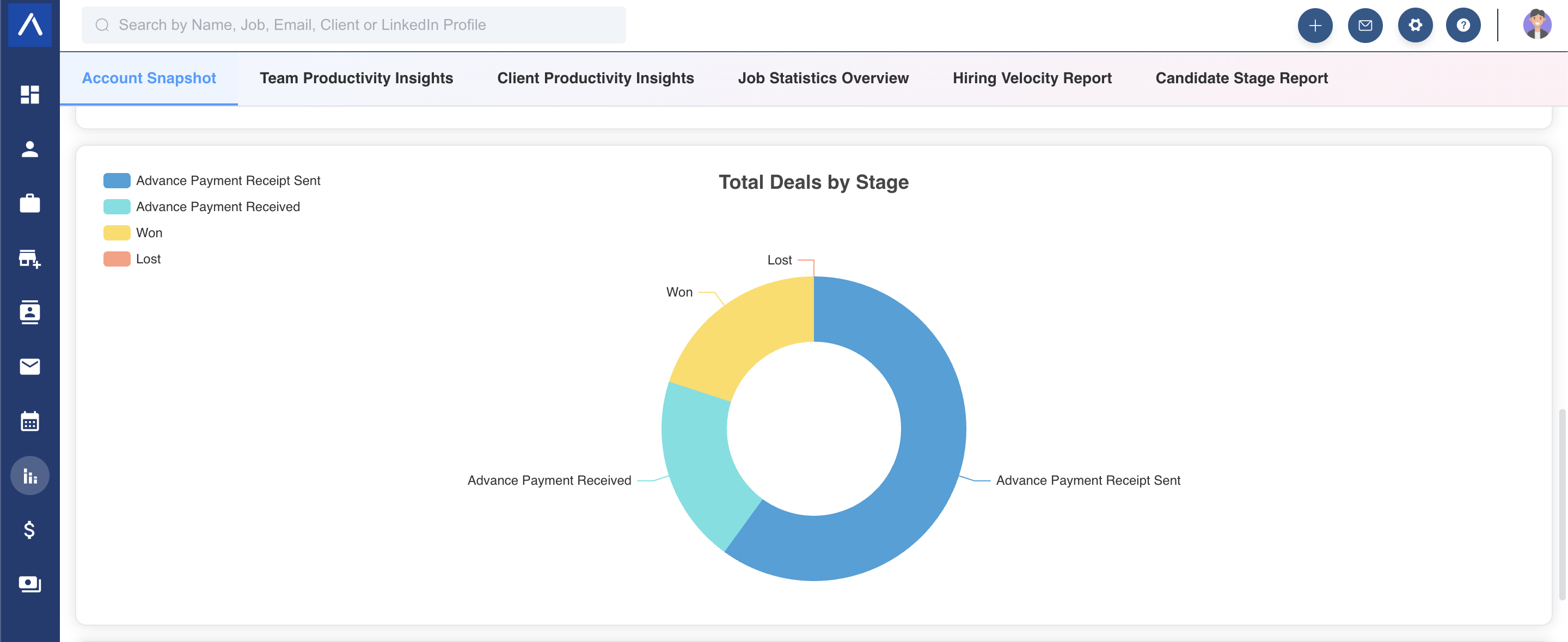Open the Mailbox envelope icon in sidebar
Image resolution: width=1568 pixels, height=642 pixels.
click(29, 366)
